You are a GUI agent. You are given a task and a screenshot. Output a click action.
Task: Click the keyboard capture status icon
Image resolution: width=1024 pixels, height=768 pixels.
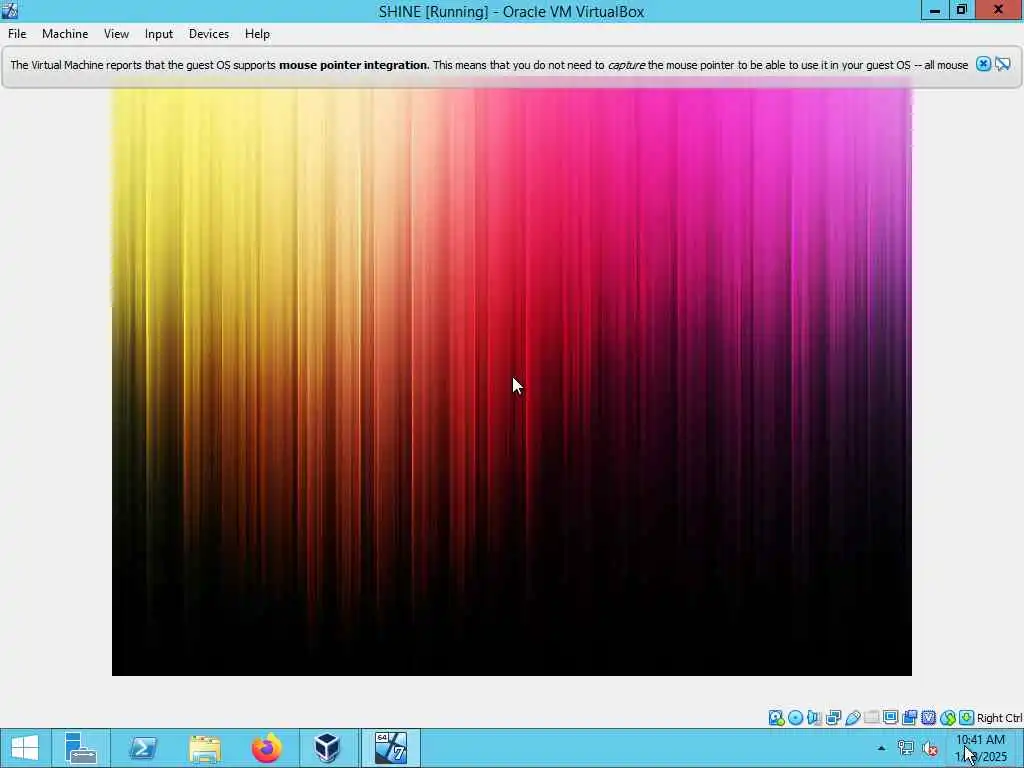click(x=967, y=718)
